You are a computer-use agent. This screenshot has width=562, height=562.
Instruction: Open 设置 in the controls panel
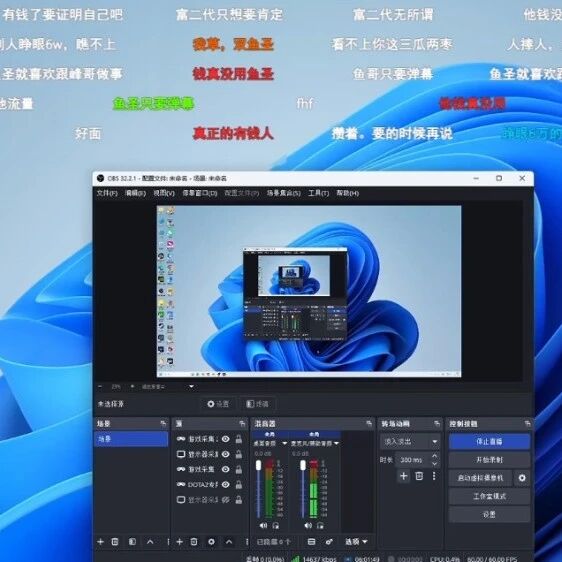pyautogui.click(x=489, y=515)
